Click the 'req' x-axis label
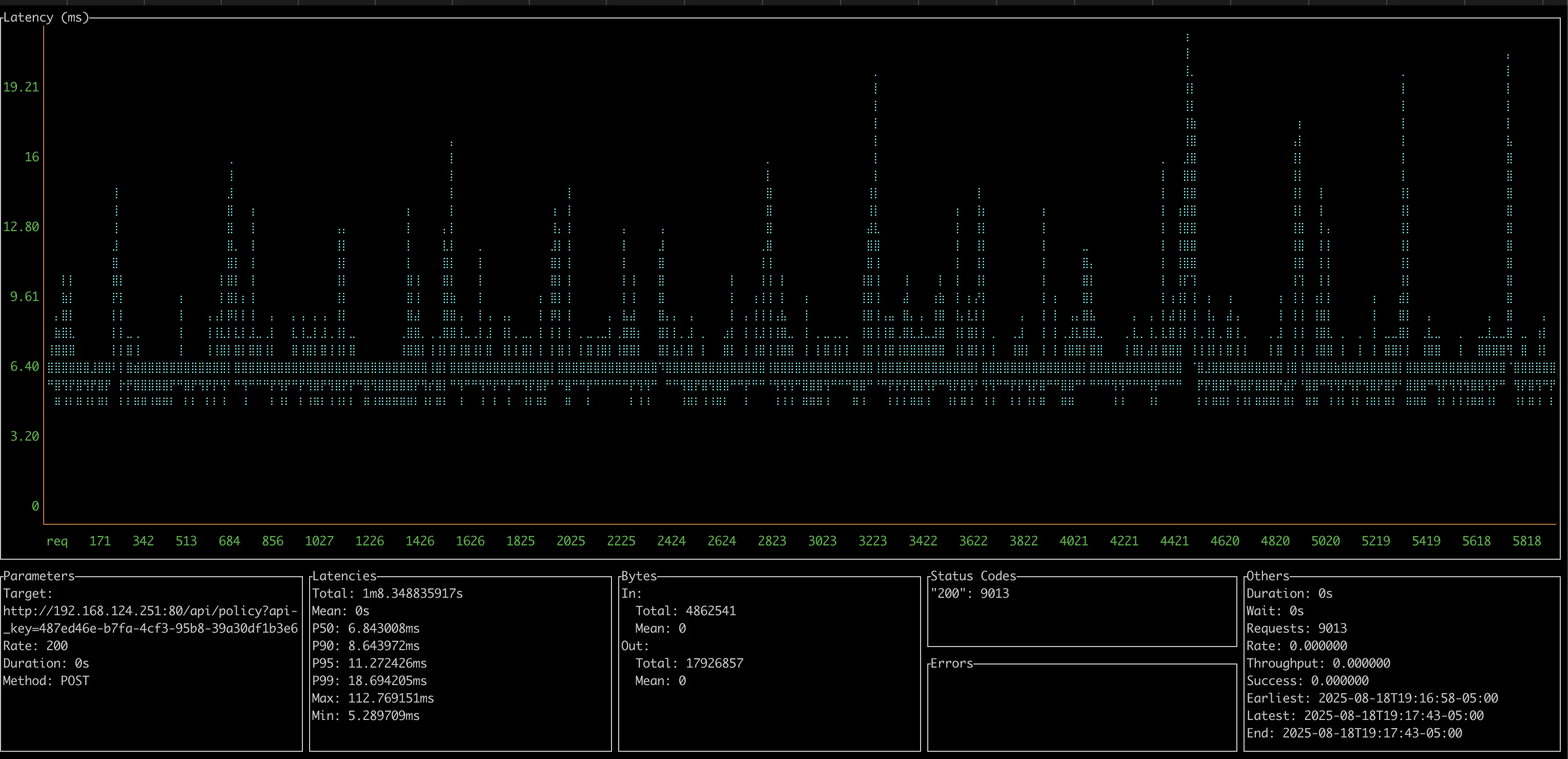This screenshot has height=759, width=1568. (57, 541)
